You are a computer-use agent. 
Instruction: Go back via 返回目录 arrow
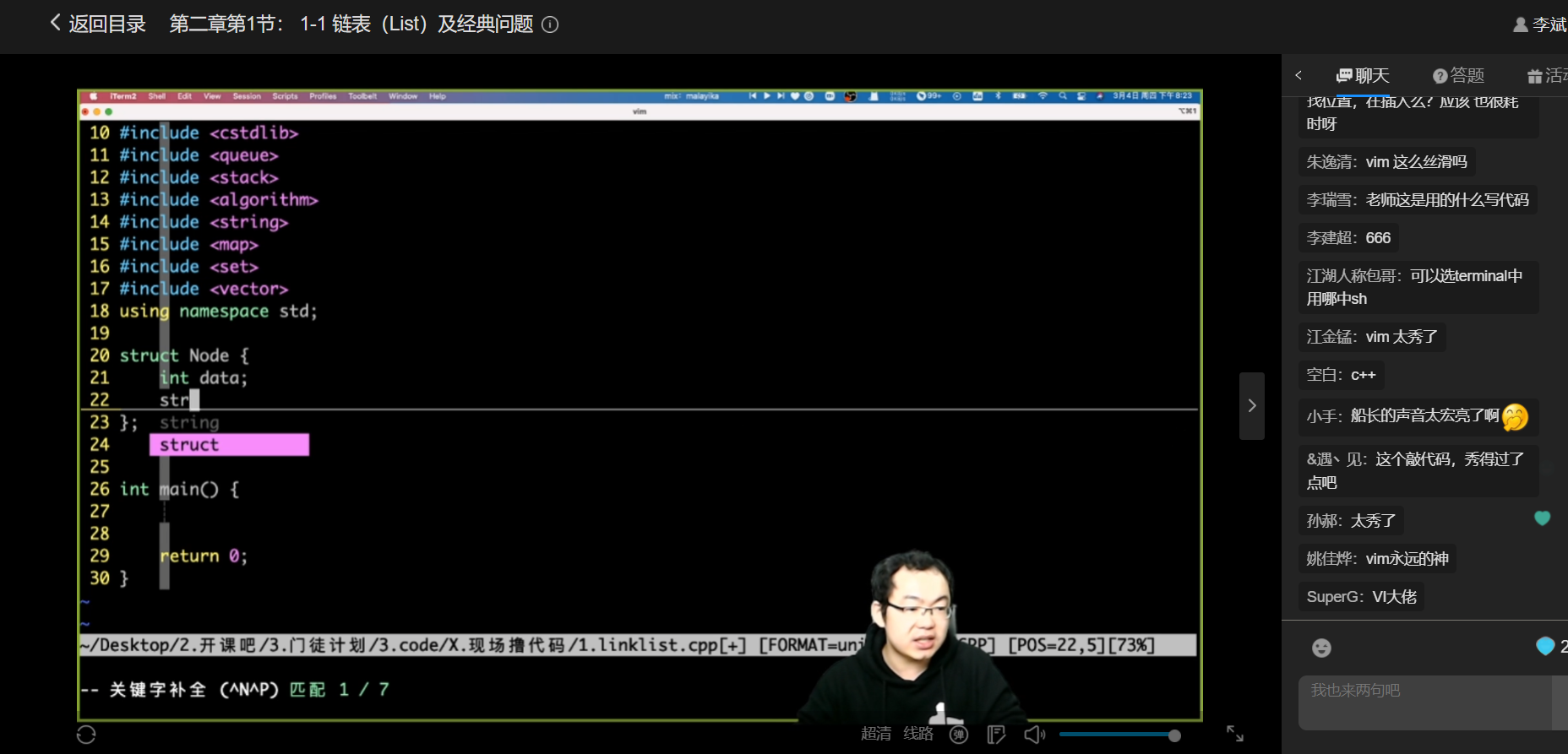(x=56, y=23)
